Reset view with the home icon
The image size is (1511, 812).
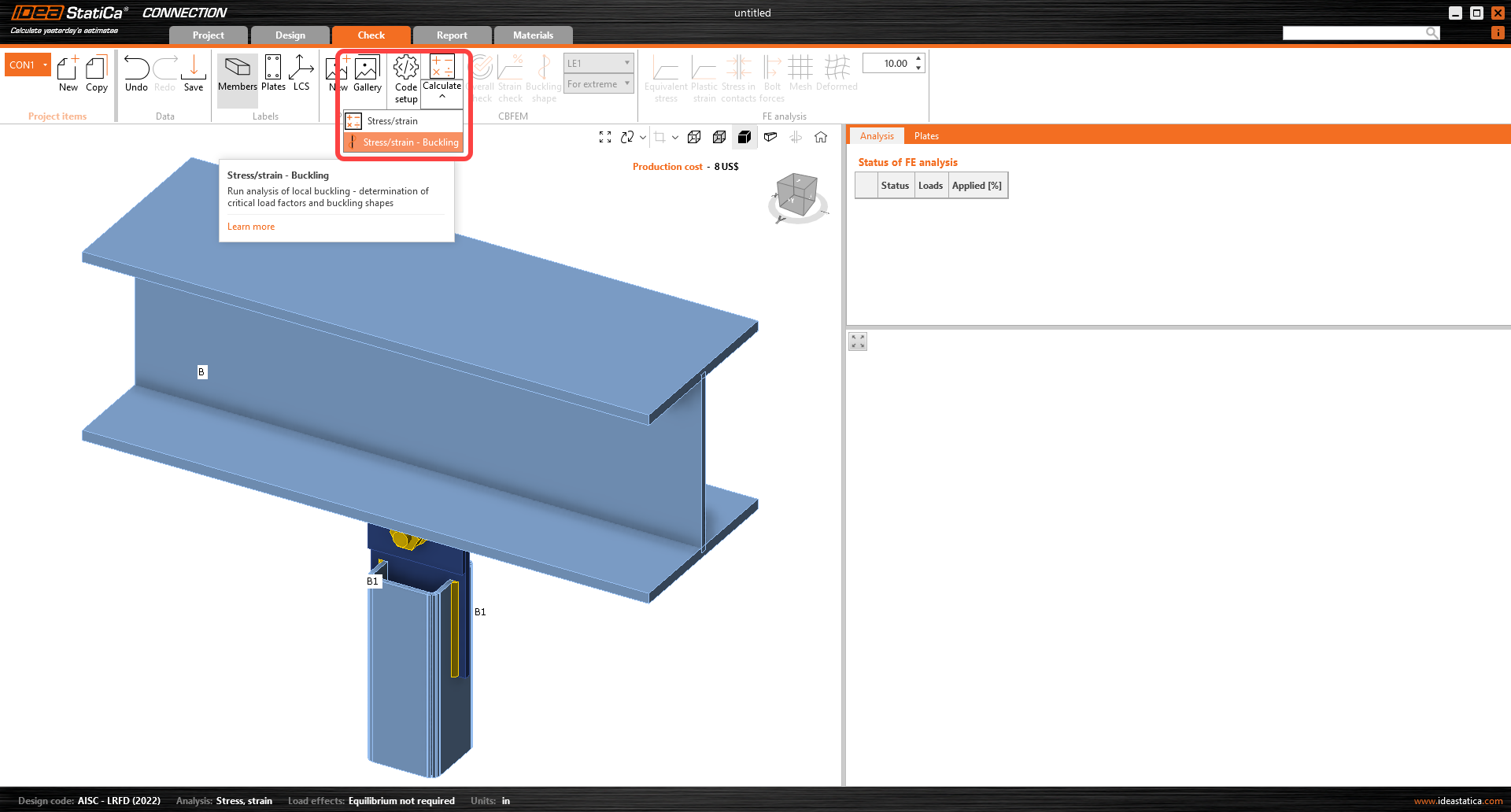(821, 136)
